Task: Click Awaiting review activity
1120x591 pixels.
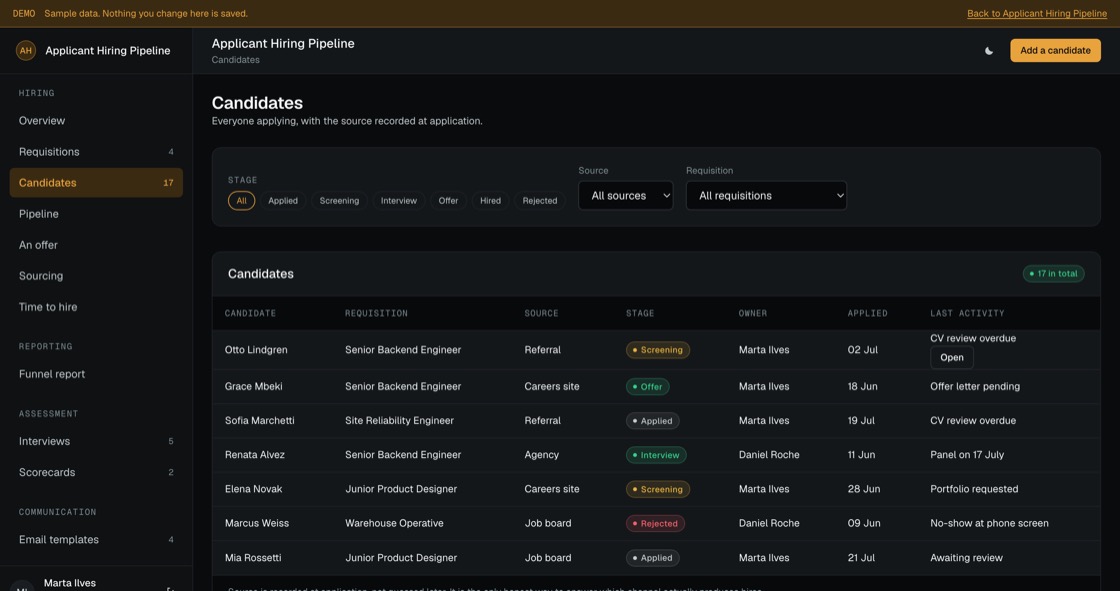Action: [966, 558]
